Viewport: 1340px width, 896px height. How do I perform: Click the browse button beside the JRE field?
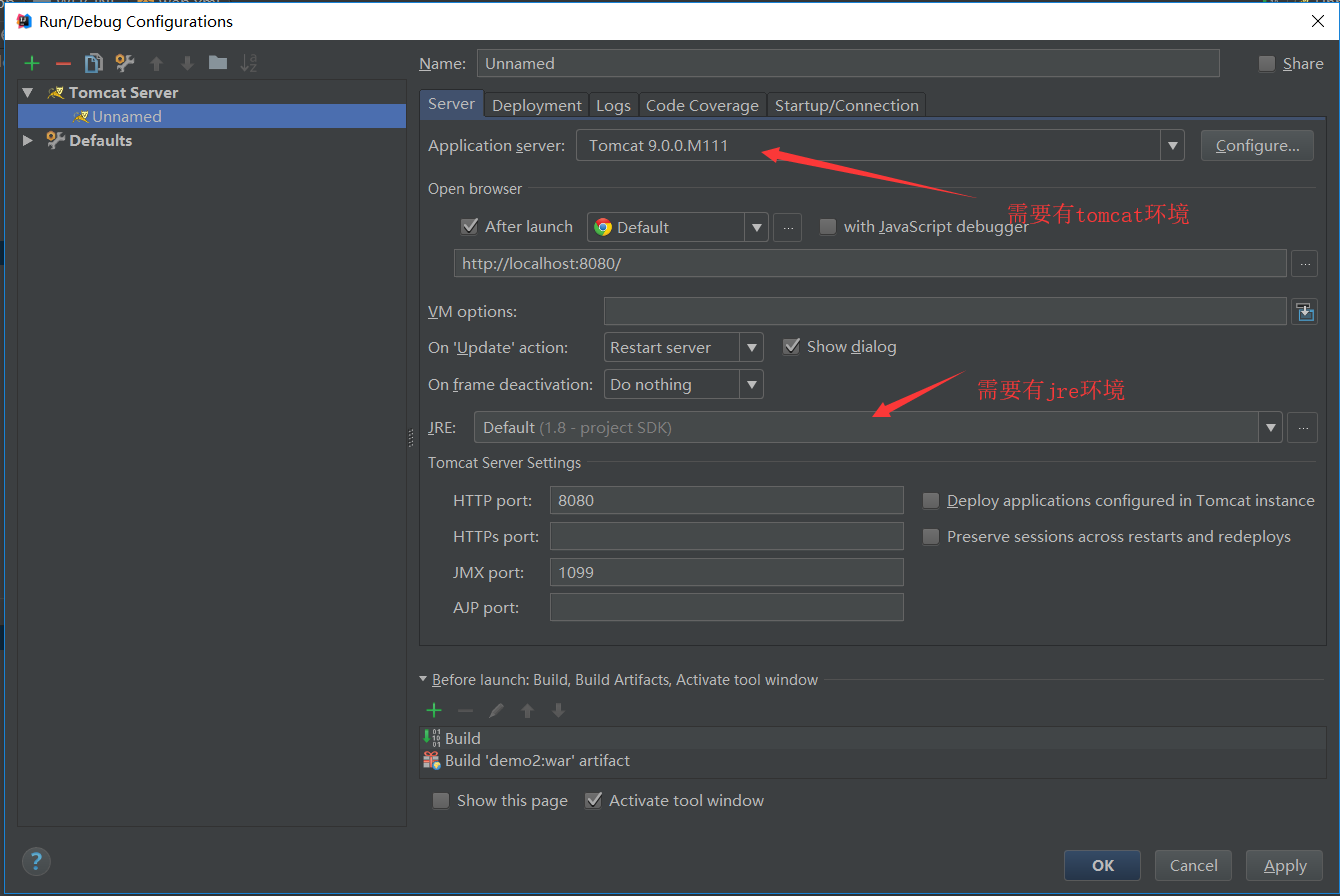[1302, 428]
